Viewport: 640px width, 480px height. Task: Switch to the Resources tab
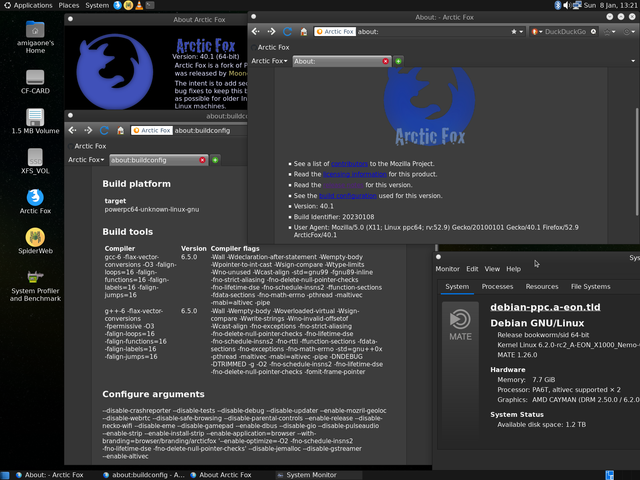542,287
